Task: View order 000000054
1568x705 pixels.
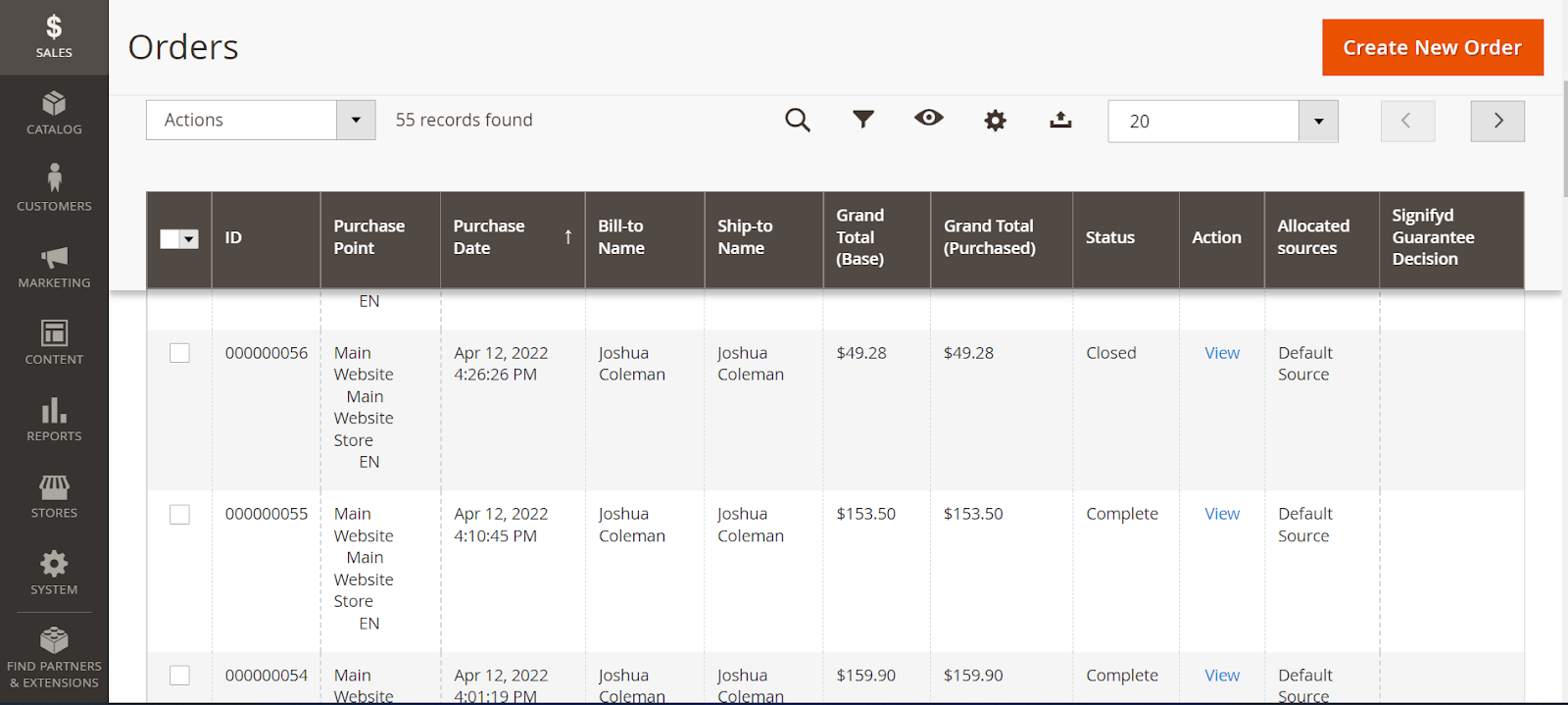Action: (1222, 676)
